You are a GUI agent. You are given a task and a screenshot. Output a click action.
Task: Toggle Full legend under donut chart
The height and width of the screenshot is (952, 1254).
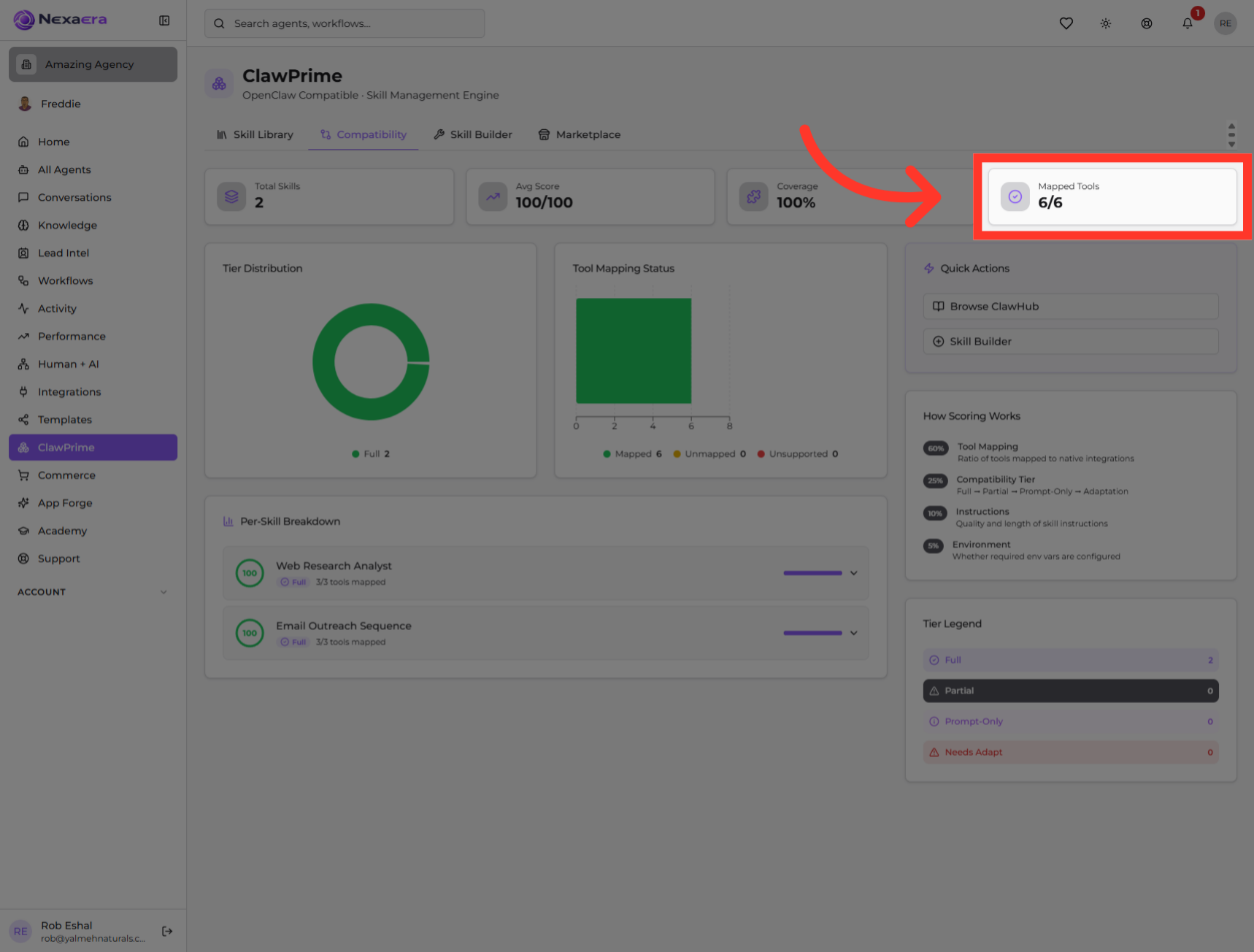click(x=371, y=454)
